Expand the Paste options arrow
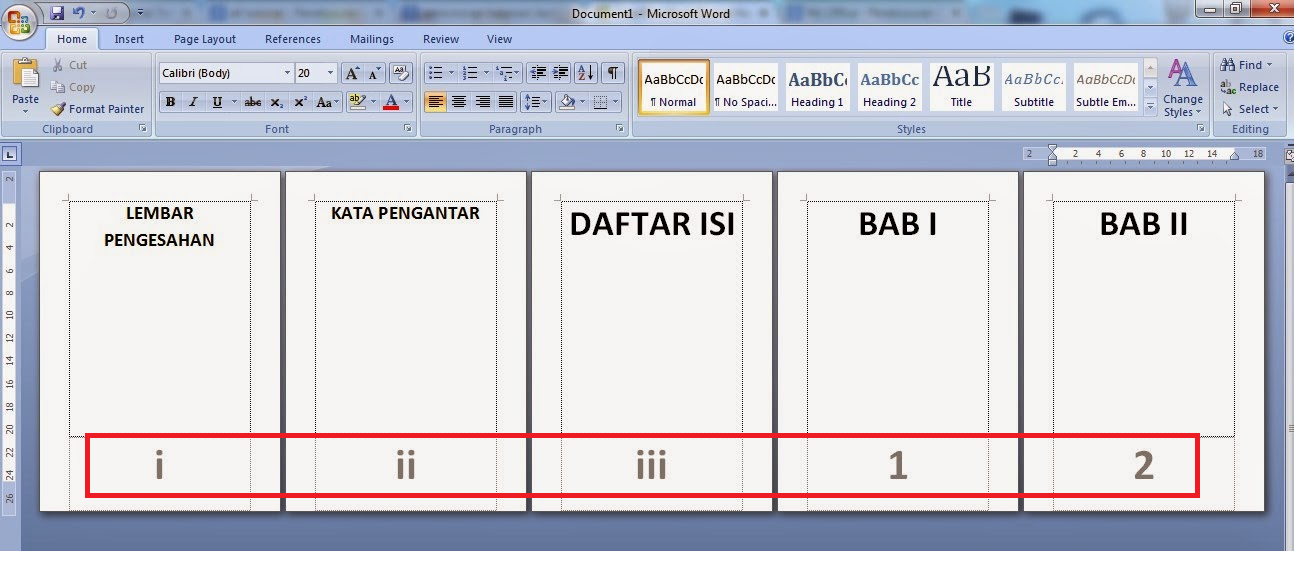This screenshot has width=1294, height=570. 25,110
